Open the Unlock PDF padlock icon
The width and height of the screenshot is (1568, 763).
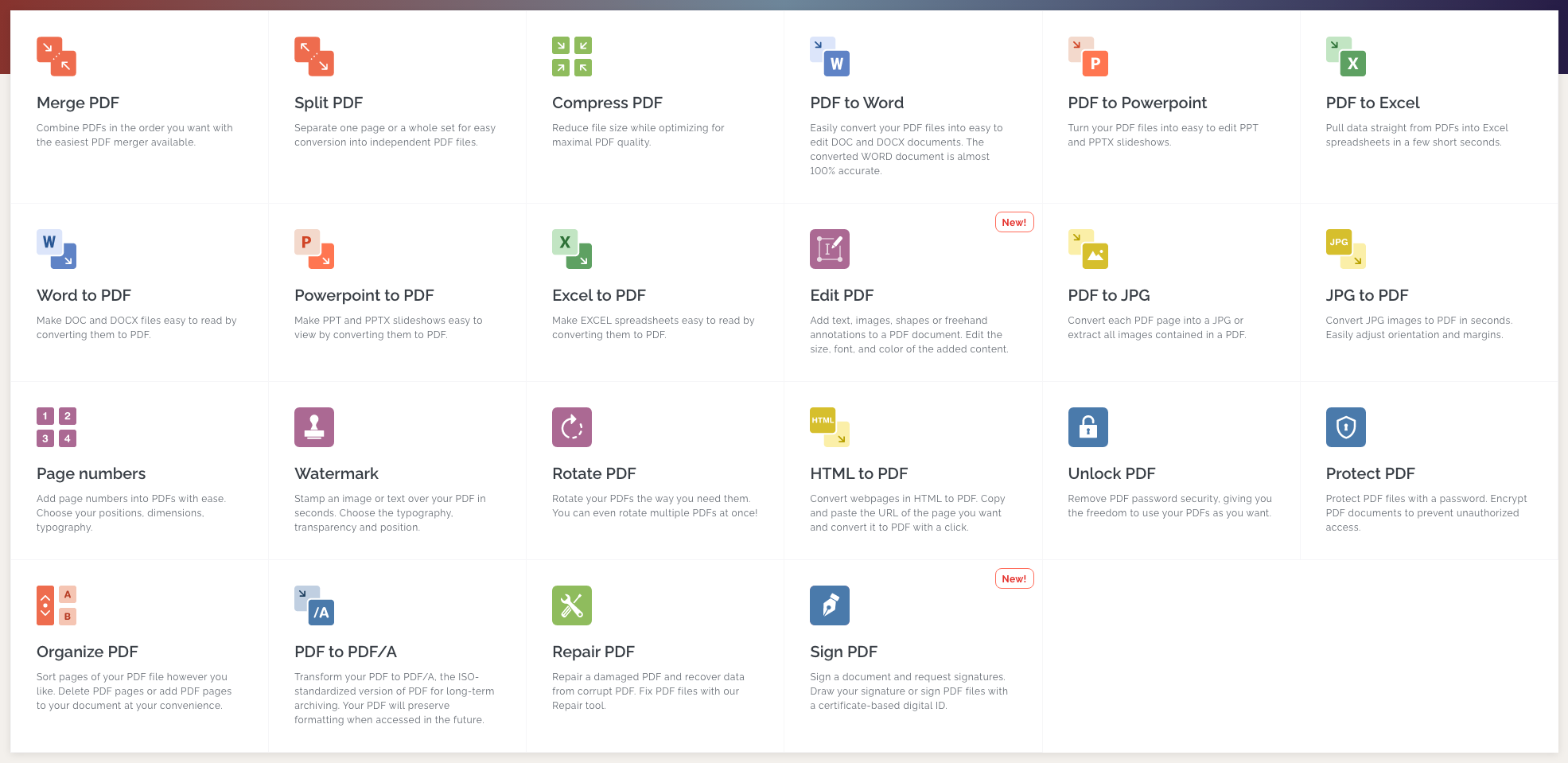(1087, 427)
